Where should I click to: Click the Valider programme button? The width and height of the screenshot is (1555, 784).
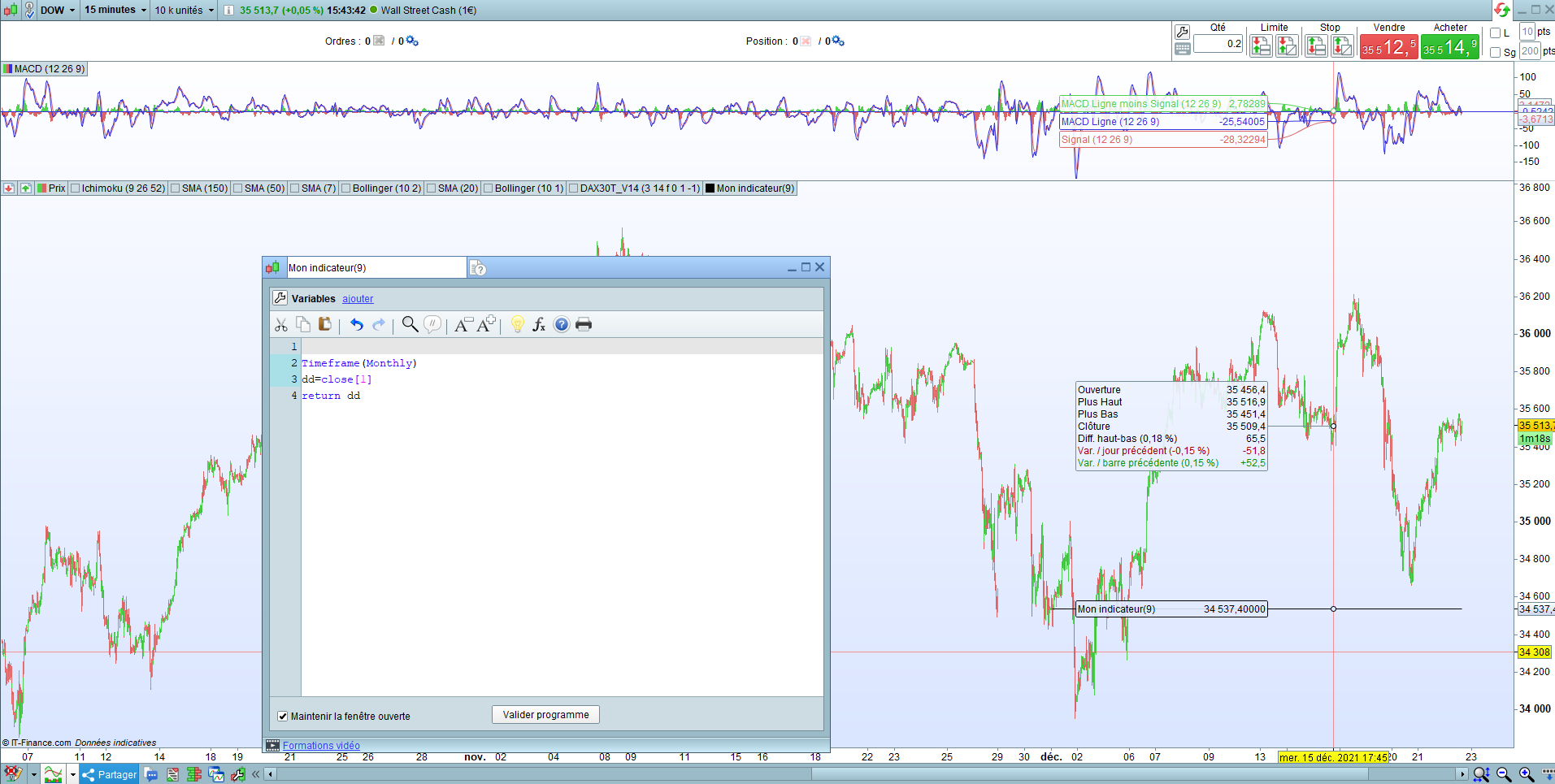(546, 715)
